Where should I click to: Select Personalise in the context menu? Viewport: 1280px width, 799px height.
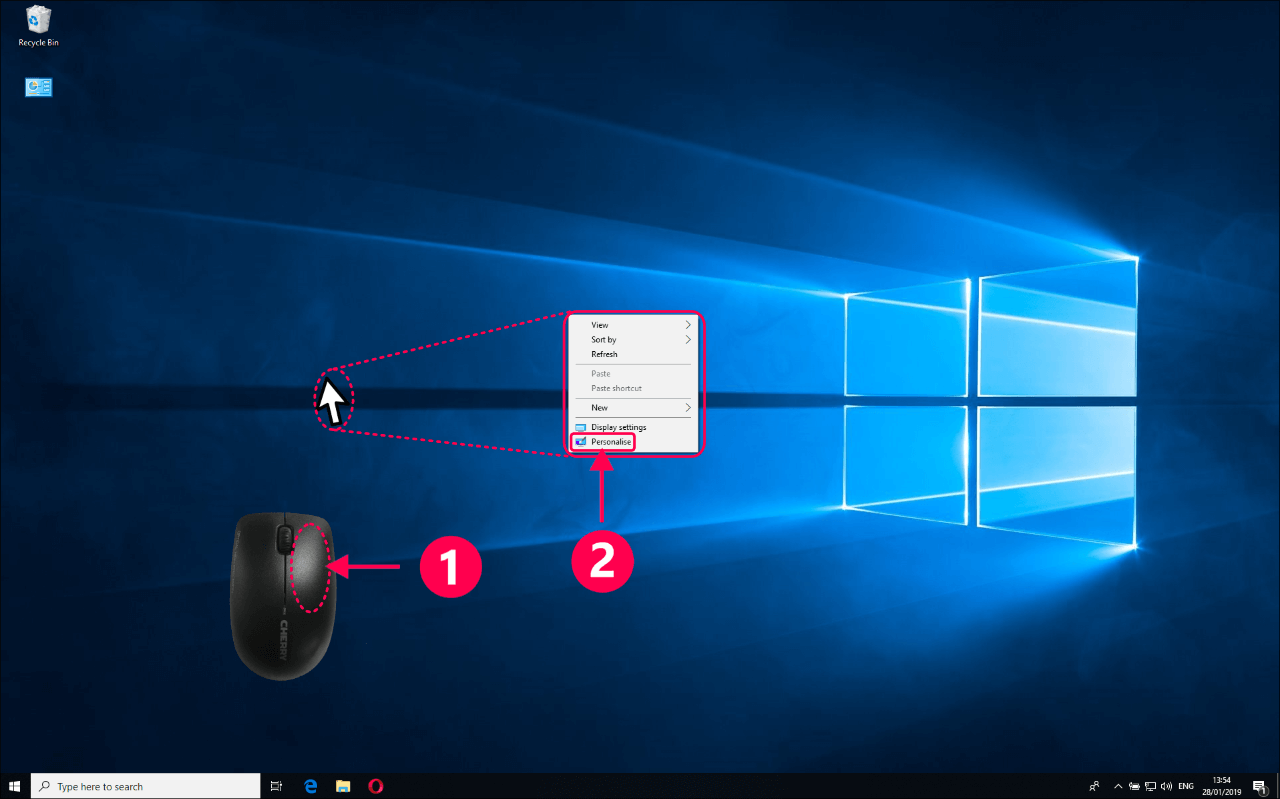point(610,442)
